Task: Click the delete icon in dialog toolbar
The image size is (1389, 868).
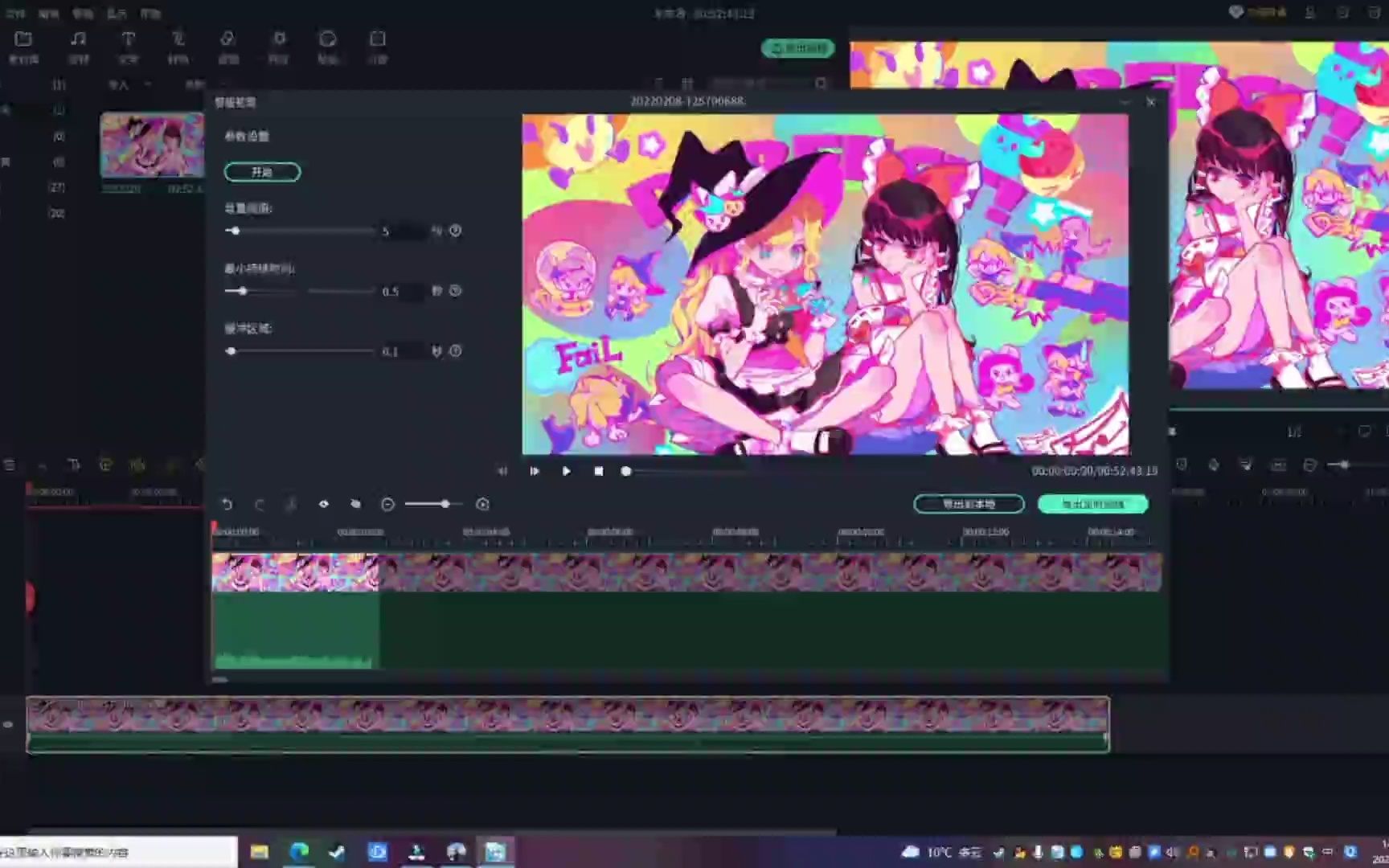Action: pos(356,504)
